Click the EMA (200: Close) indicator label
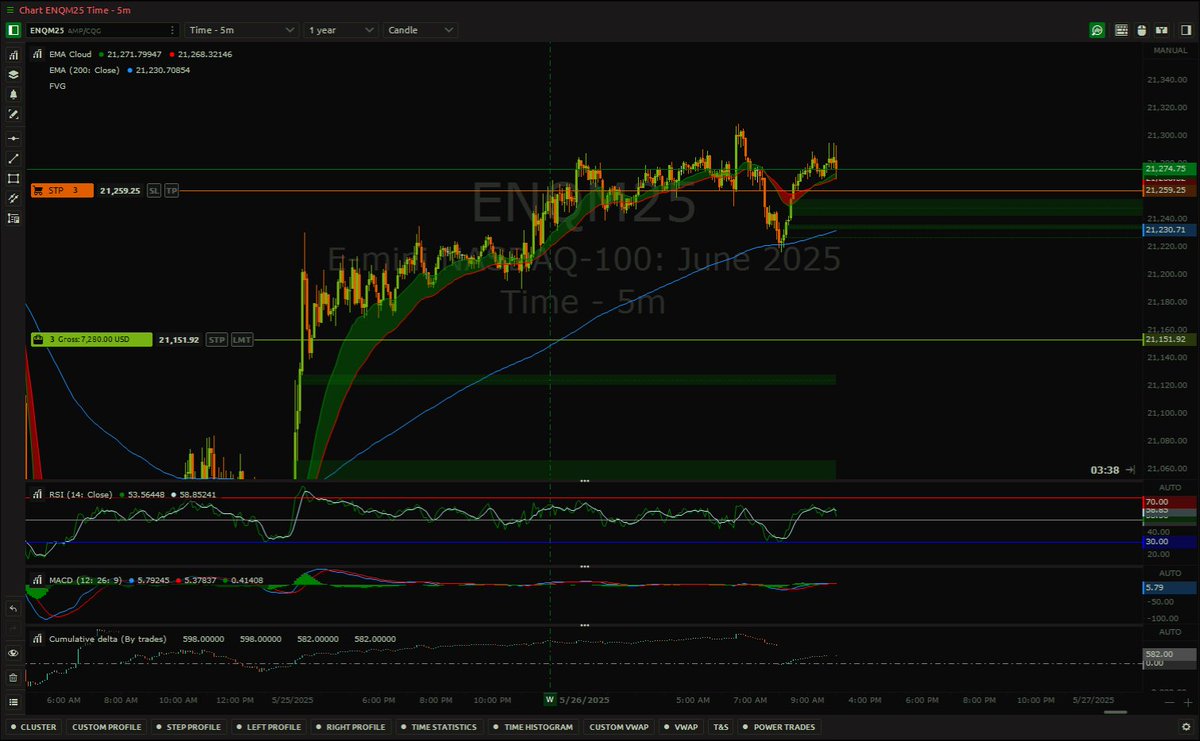 tap(85, 70)
